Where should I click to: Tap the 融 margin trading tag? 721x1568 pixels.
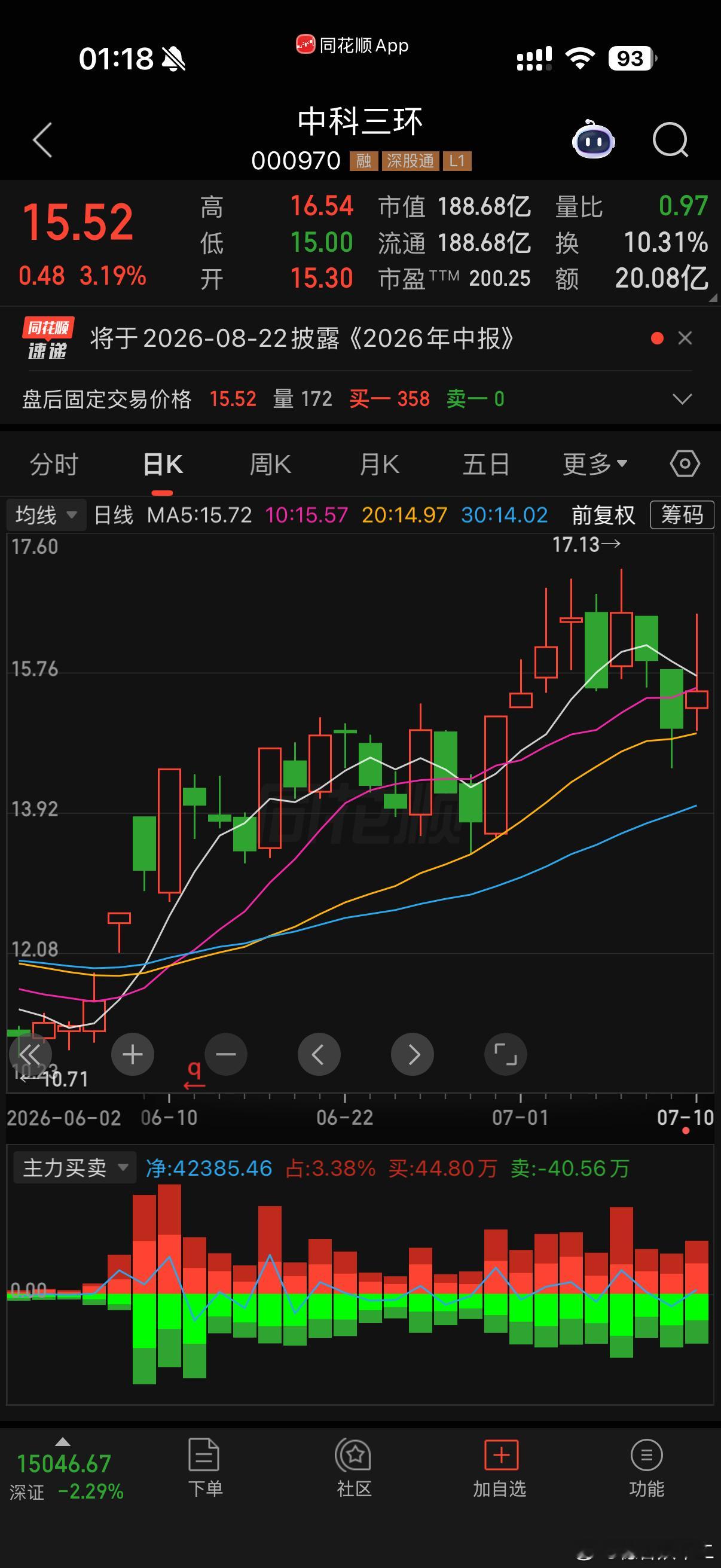(364, 161)
